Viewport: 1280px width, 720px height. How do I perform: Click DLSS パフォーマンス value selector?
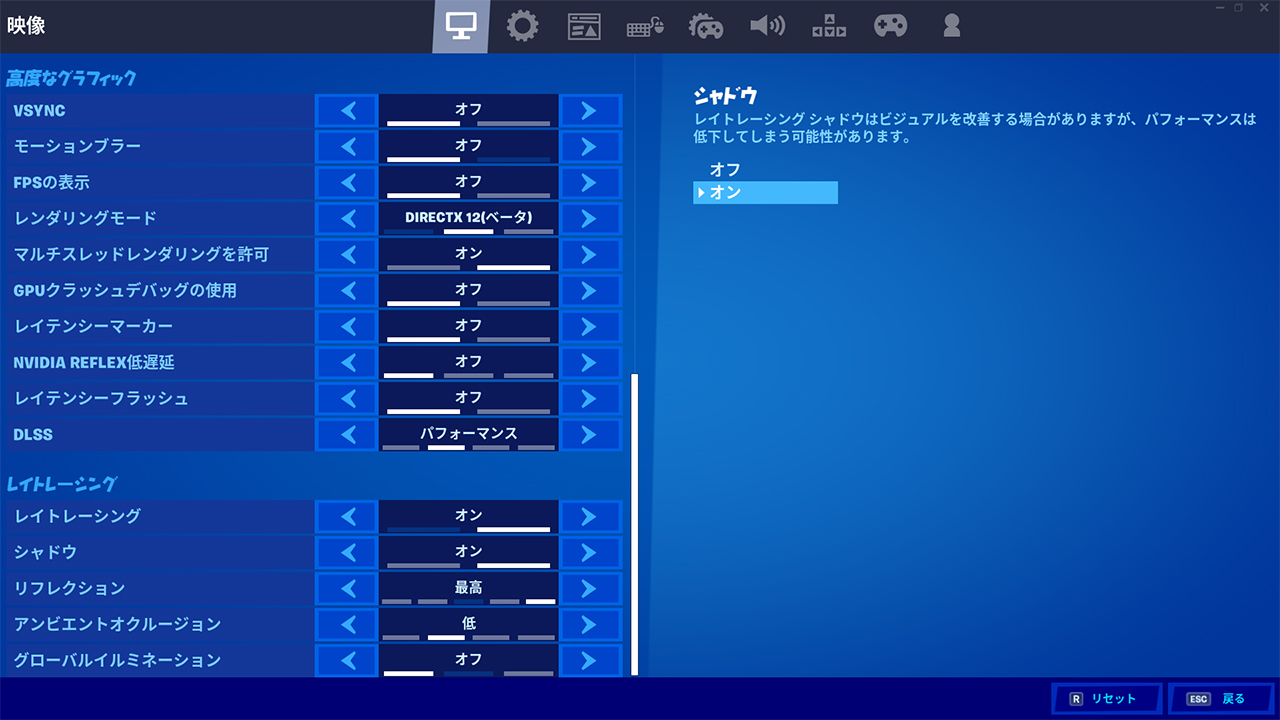[x=468, y=434]
